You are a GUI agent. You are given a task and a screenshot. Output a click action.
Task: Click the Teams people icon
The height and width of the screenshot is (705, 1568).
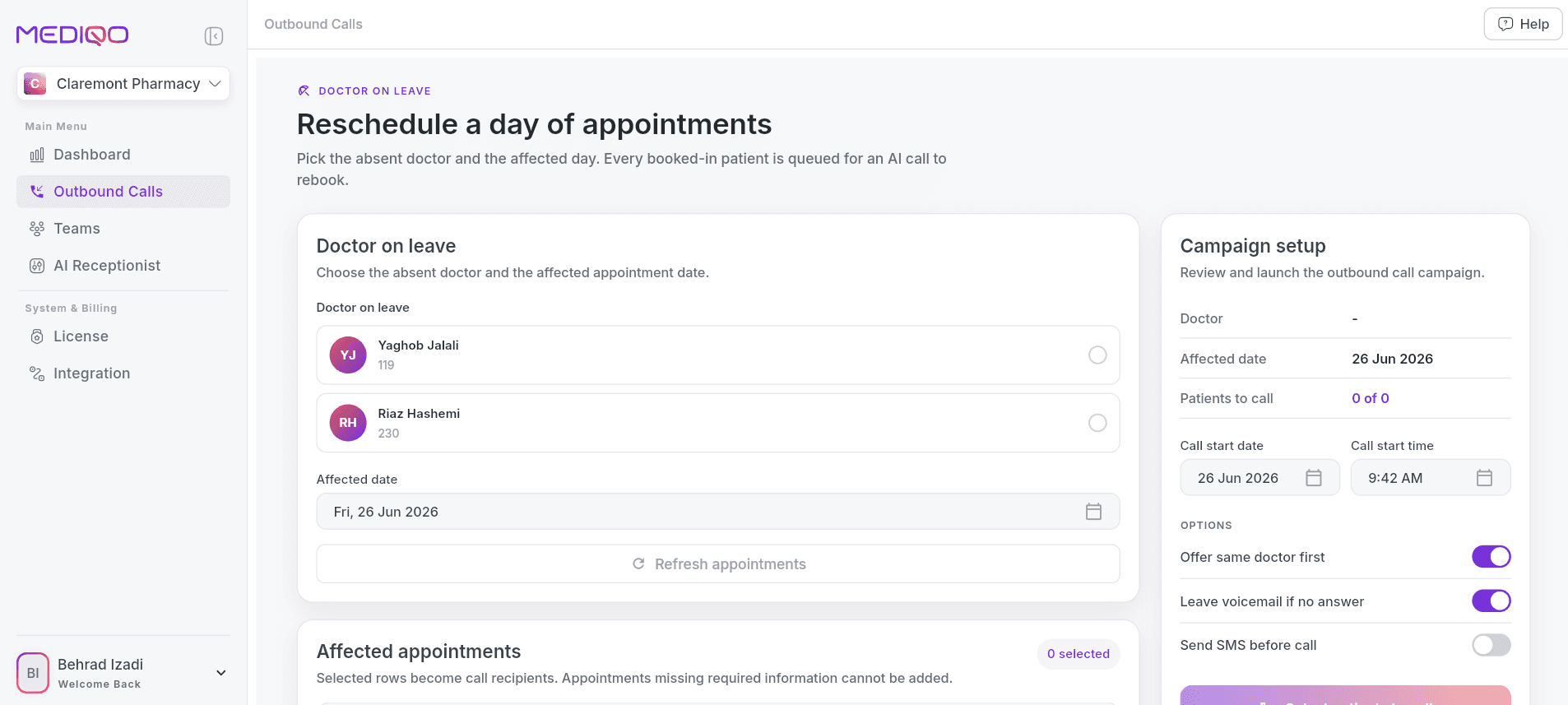point(37,229)
